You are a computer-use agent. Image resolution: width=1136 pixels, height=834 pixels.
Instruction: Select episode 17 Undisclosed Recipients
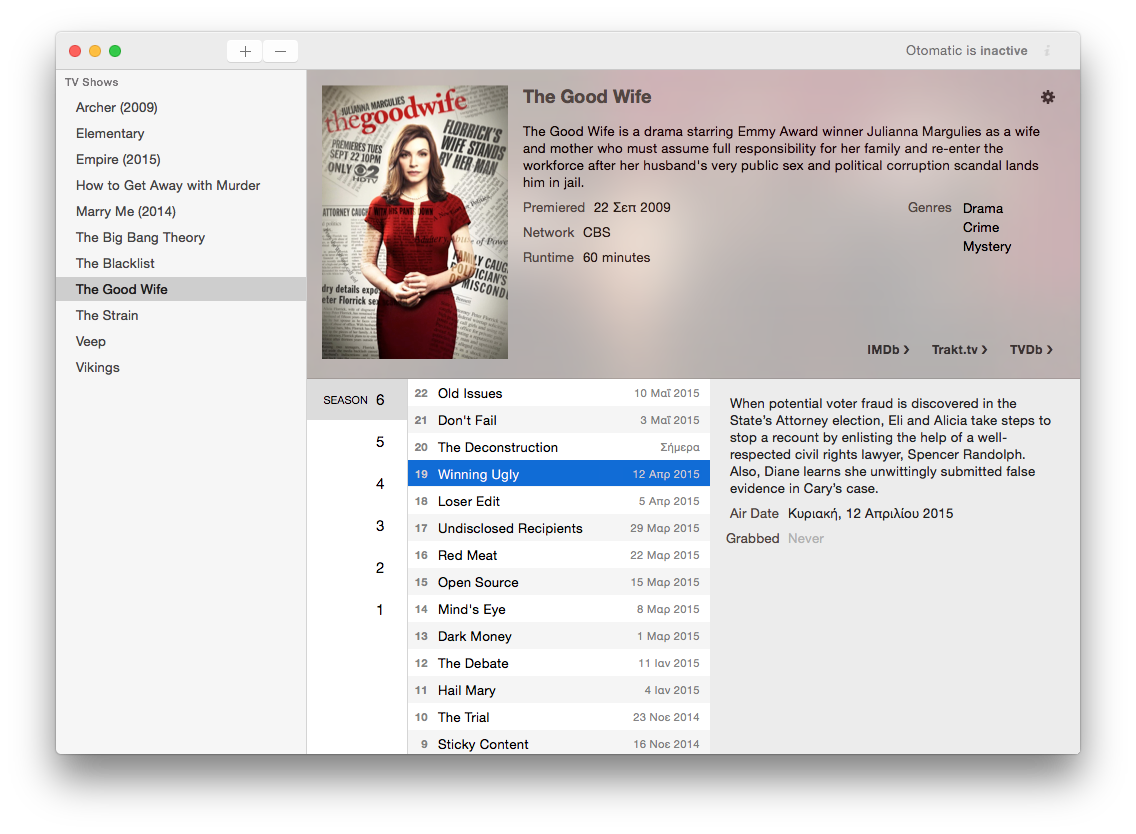click(559, 528)
